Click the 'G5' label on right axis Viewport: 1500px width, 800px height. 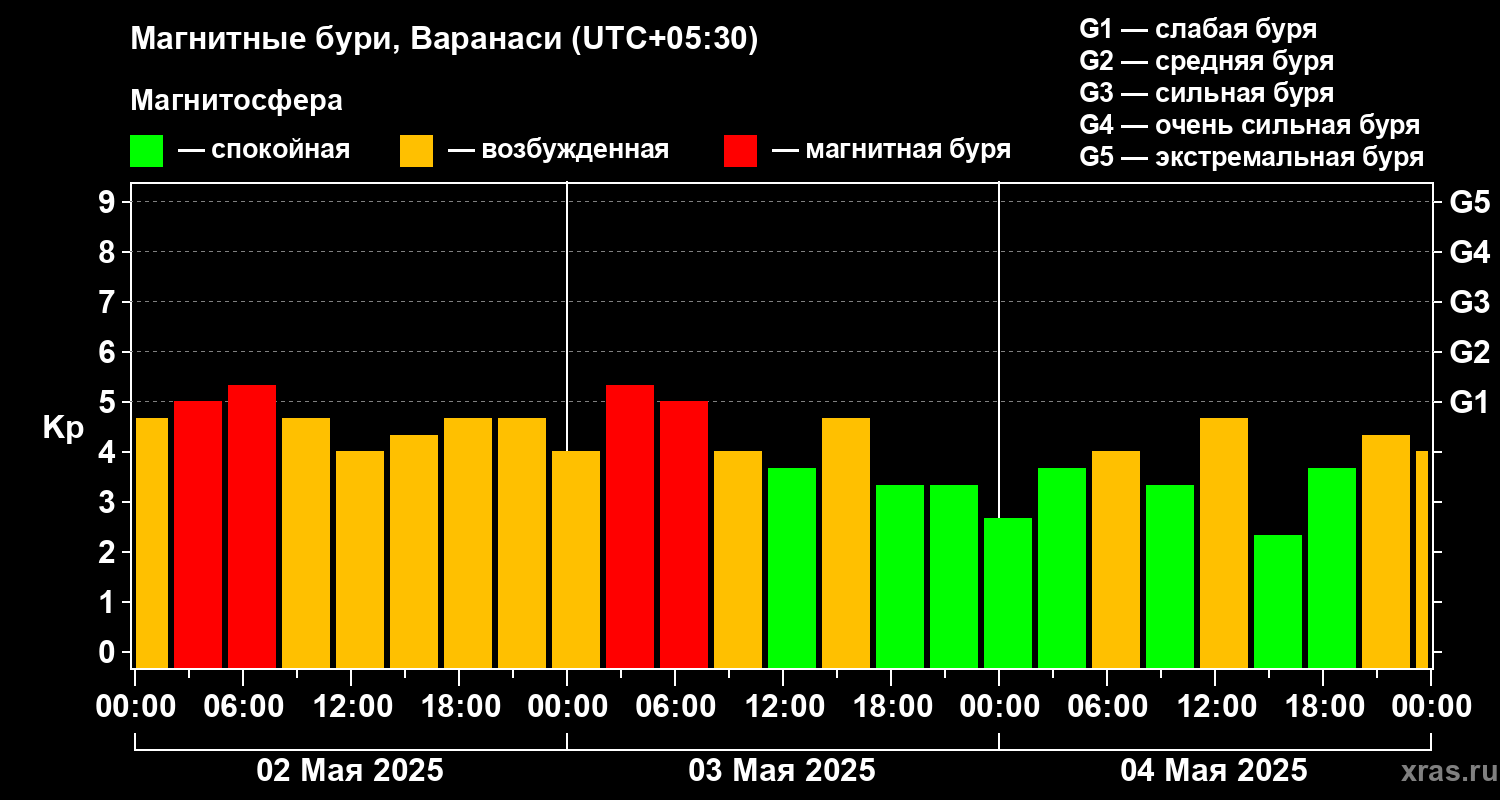[x=1470, y=202]
